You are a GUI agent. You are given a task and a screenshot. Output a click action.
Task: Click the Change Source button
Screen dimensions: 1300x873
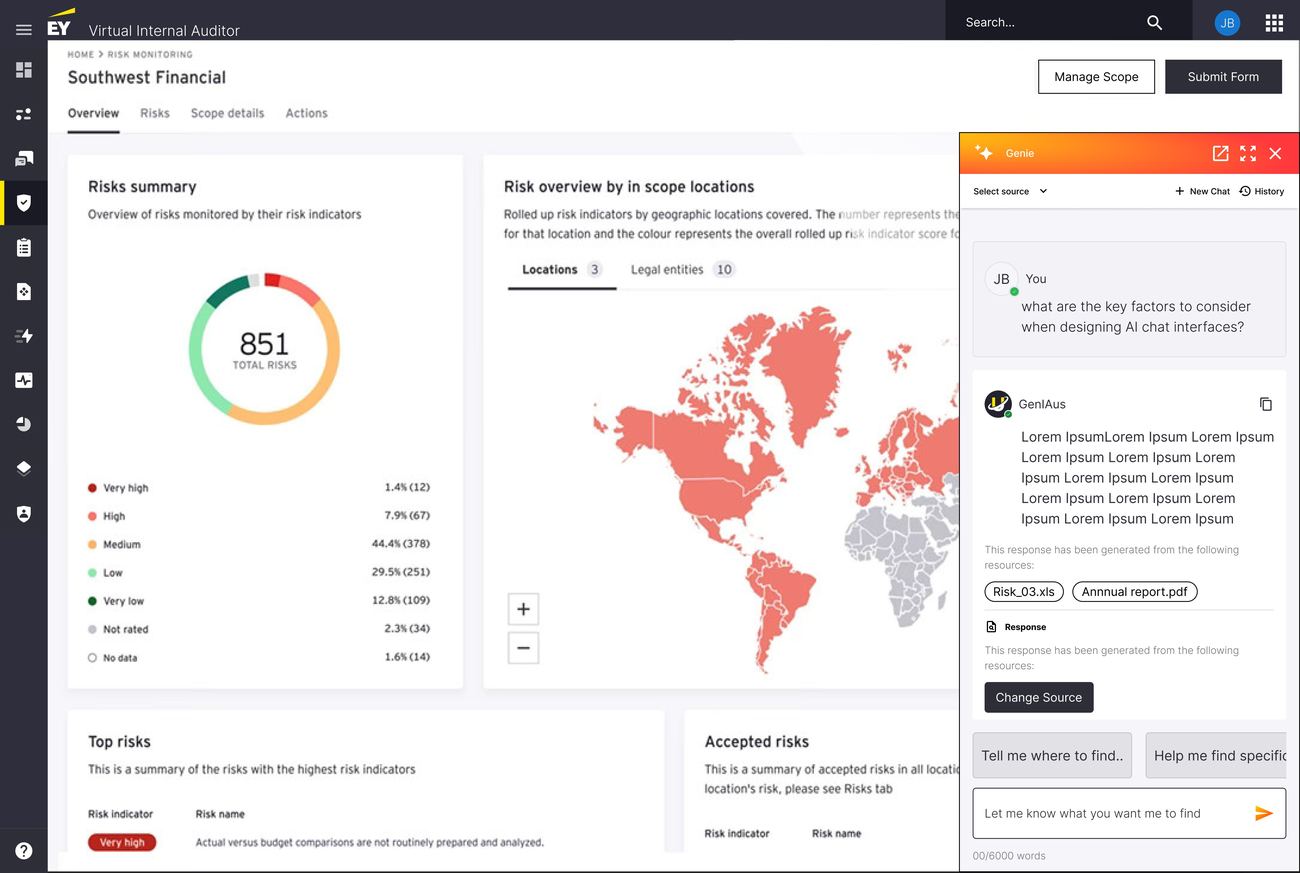[1039, 697]
